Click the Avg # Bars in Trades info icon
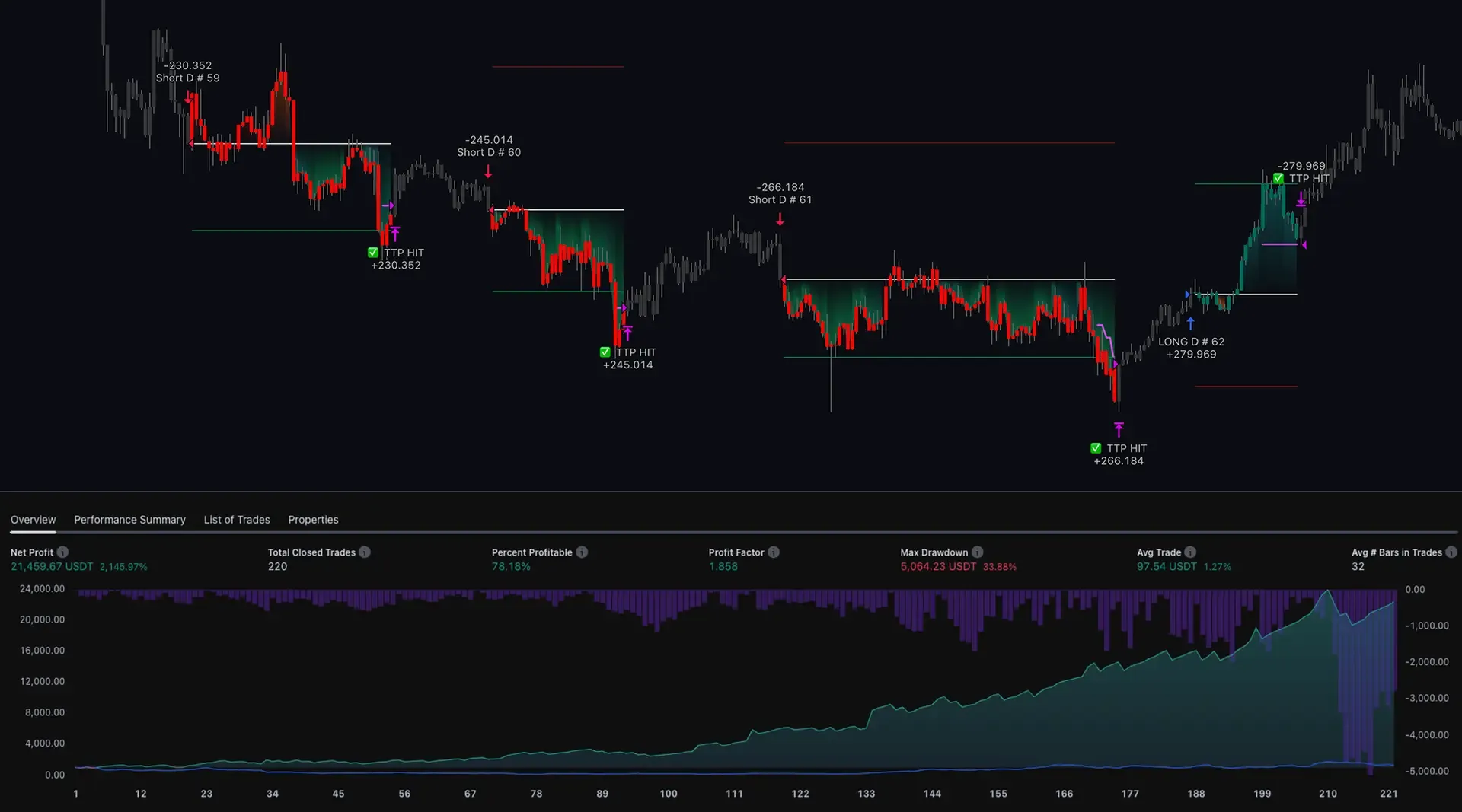 (1451, 552)
